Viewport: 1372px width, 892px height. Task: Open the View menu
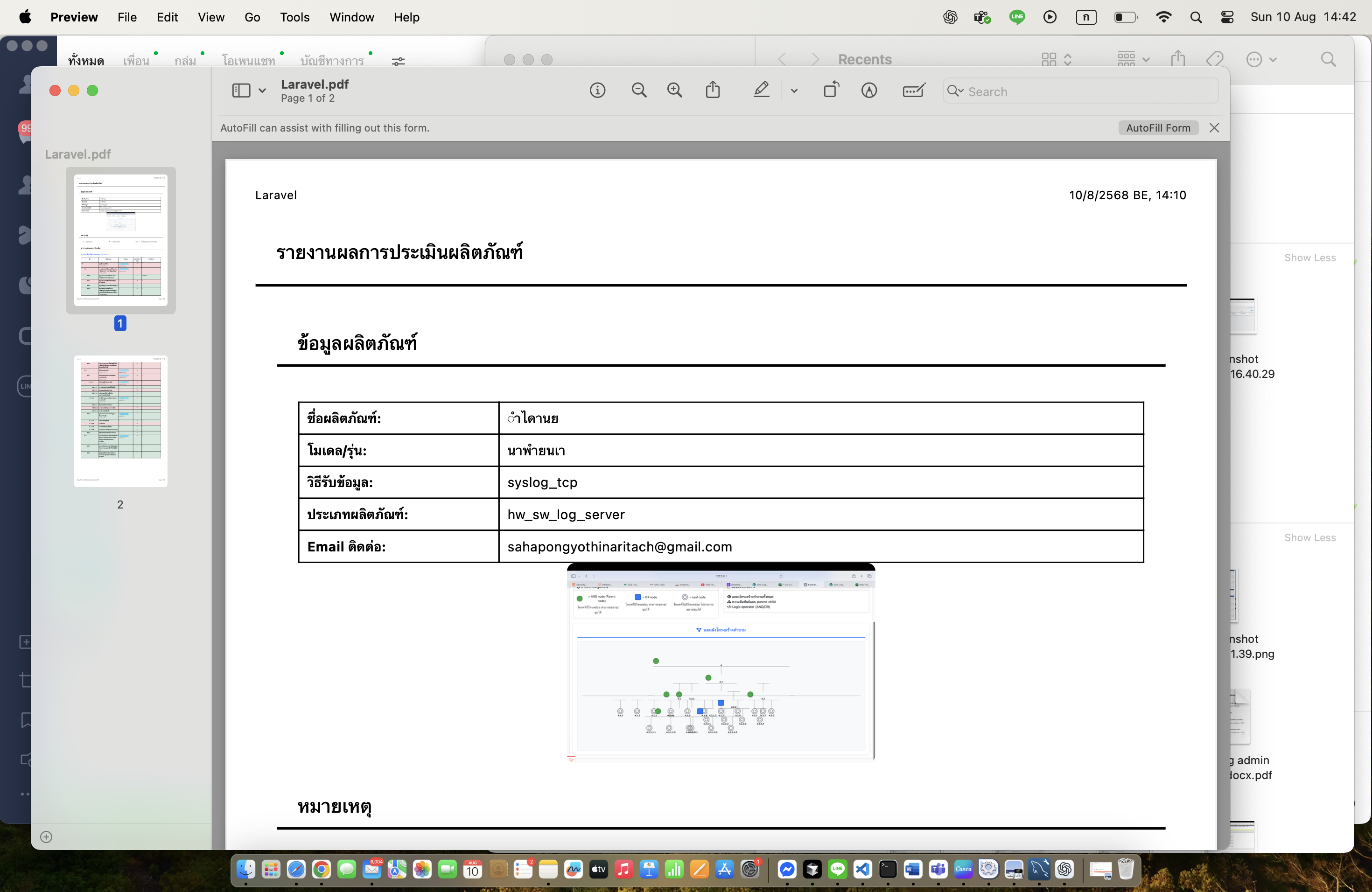pyautogui.click(x=211, y=17)
